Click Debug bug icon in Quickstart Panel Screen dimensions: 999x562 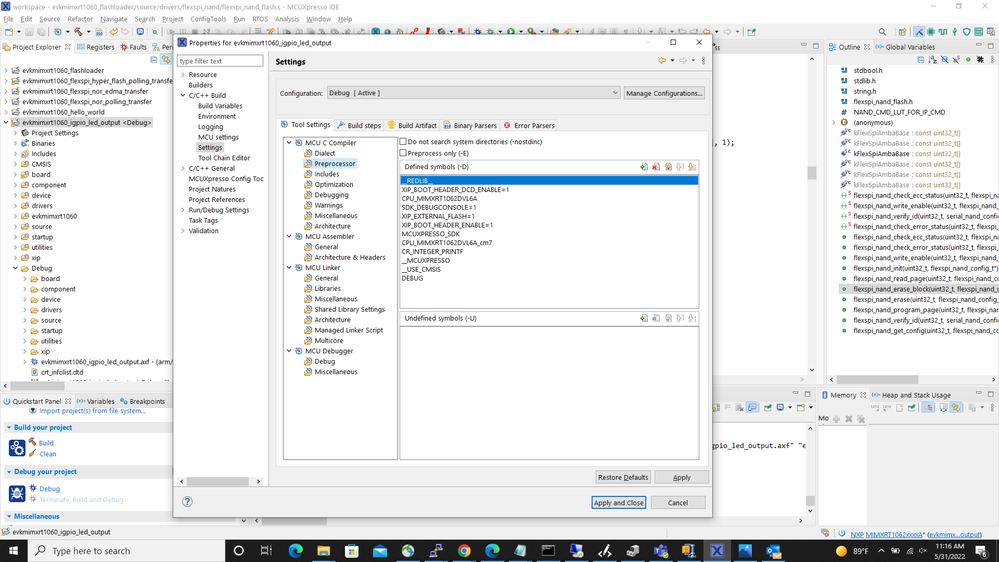[x=33, y=488]
